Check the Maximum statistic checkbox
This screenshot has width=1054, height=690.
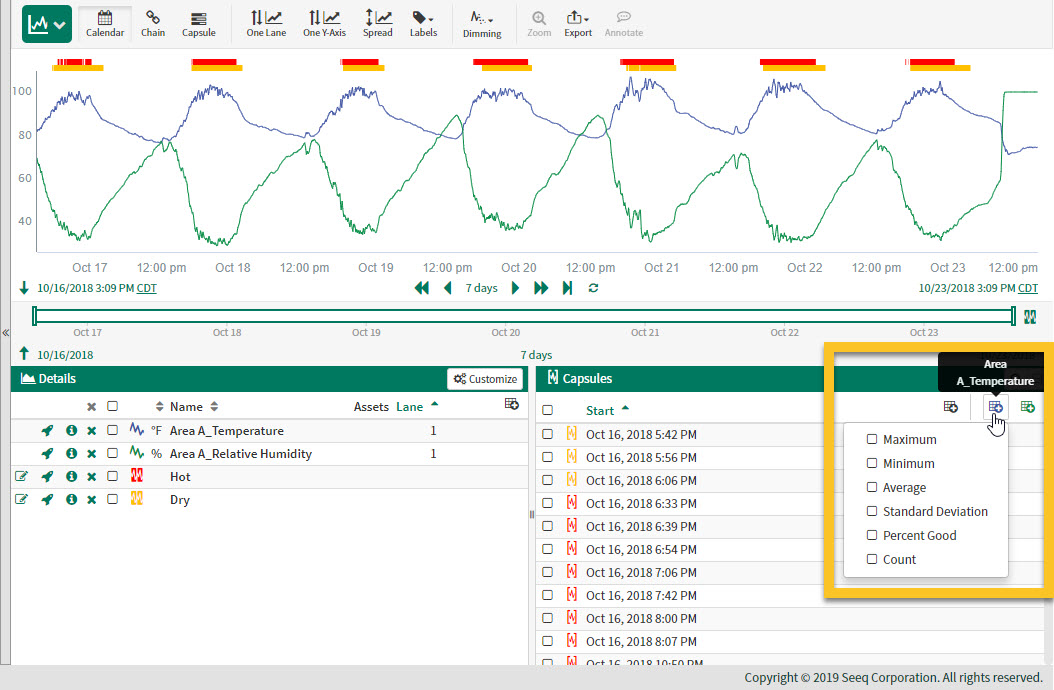click(x=872, y=440)
